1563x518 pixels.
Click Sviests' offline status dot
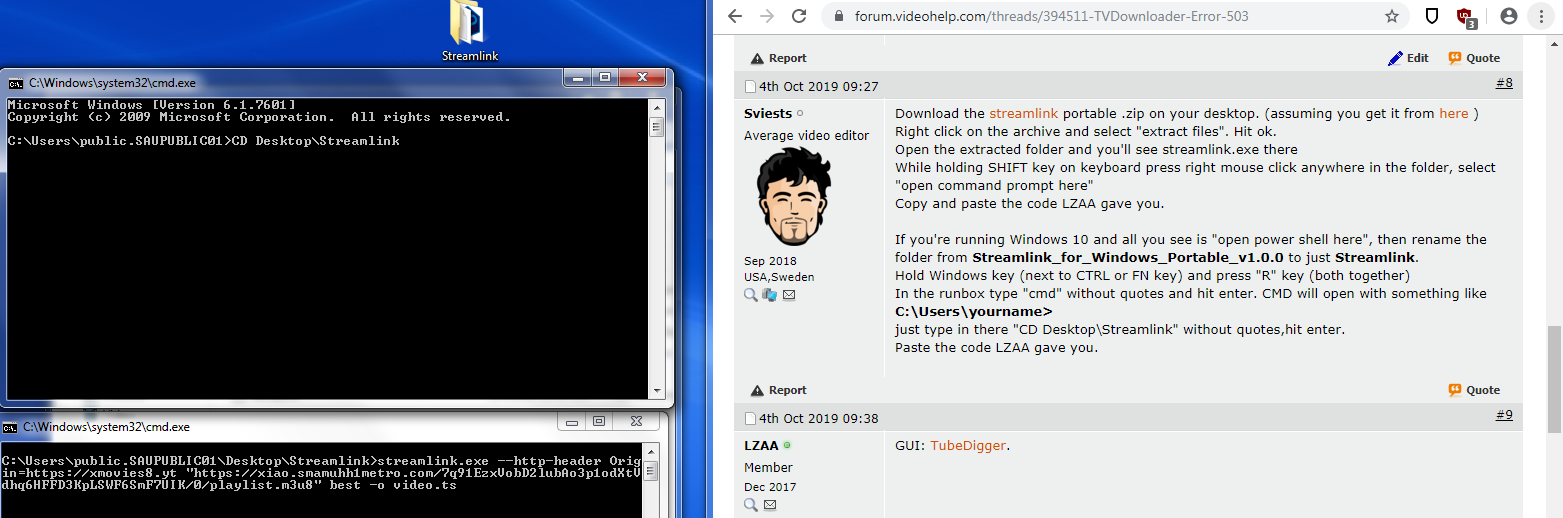tap(800, 114)
